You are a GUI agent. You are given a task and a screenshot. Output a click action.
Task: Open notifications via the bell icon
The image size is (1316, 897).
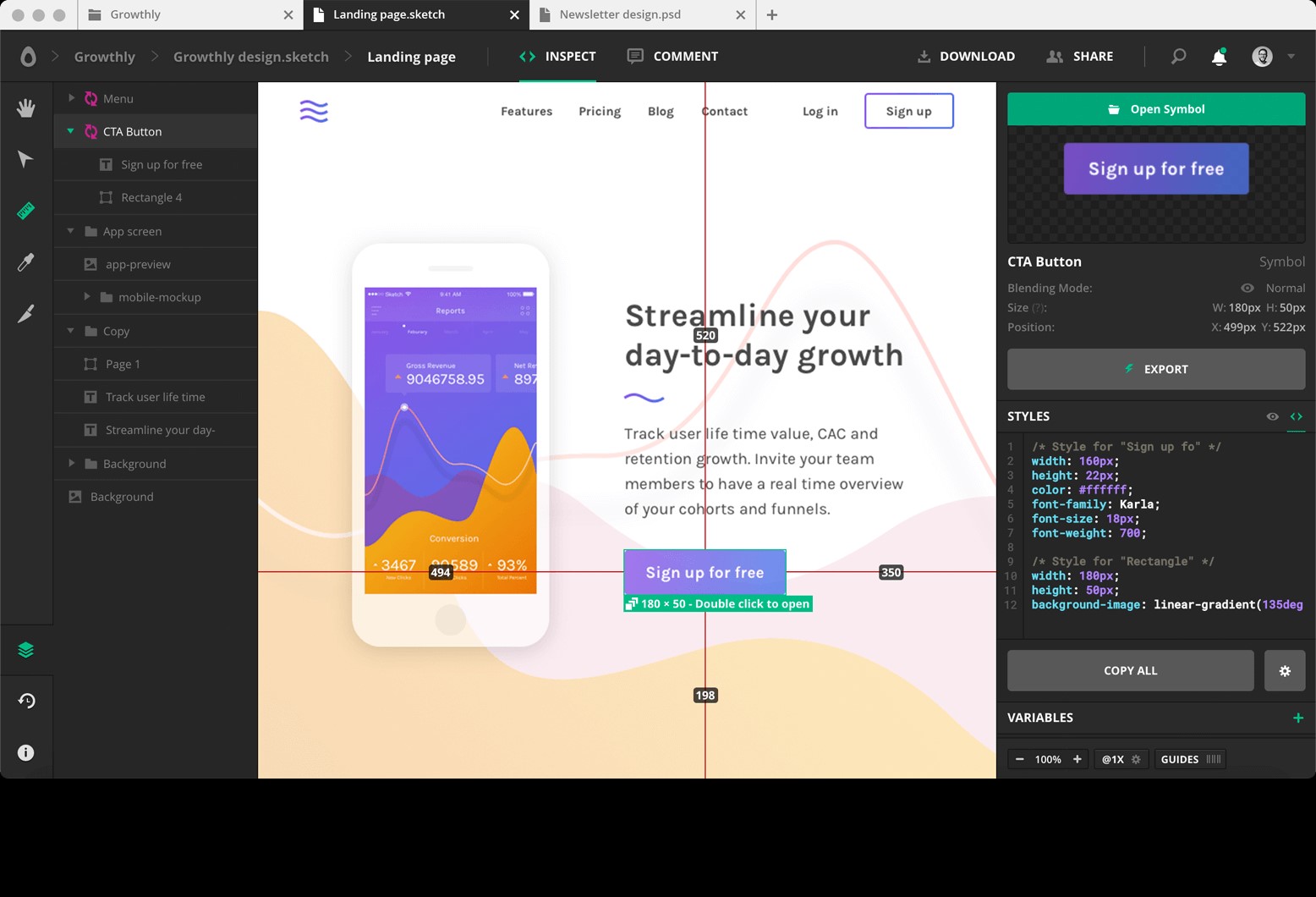pyautogui.click(x=1219, y=56)
